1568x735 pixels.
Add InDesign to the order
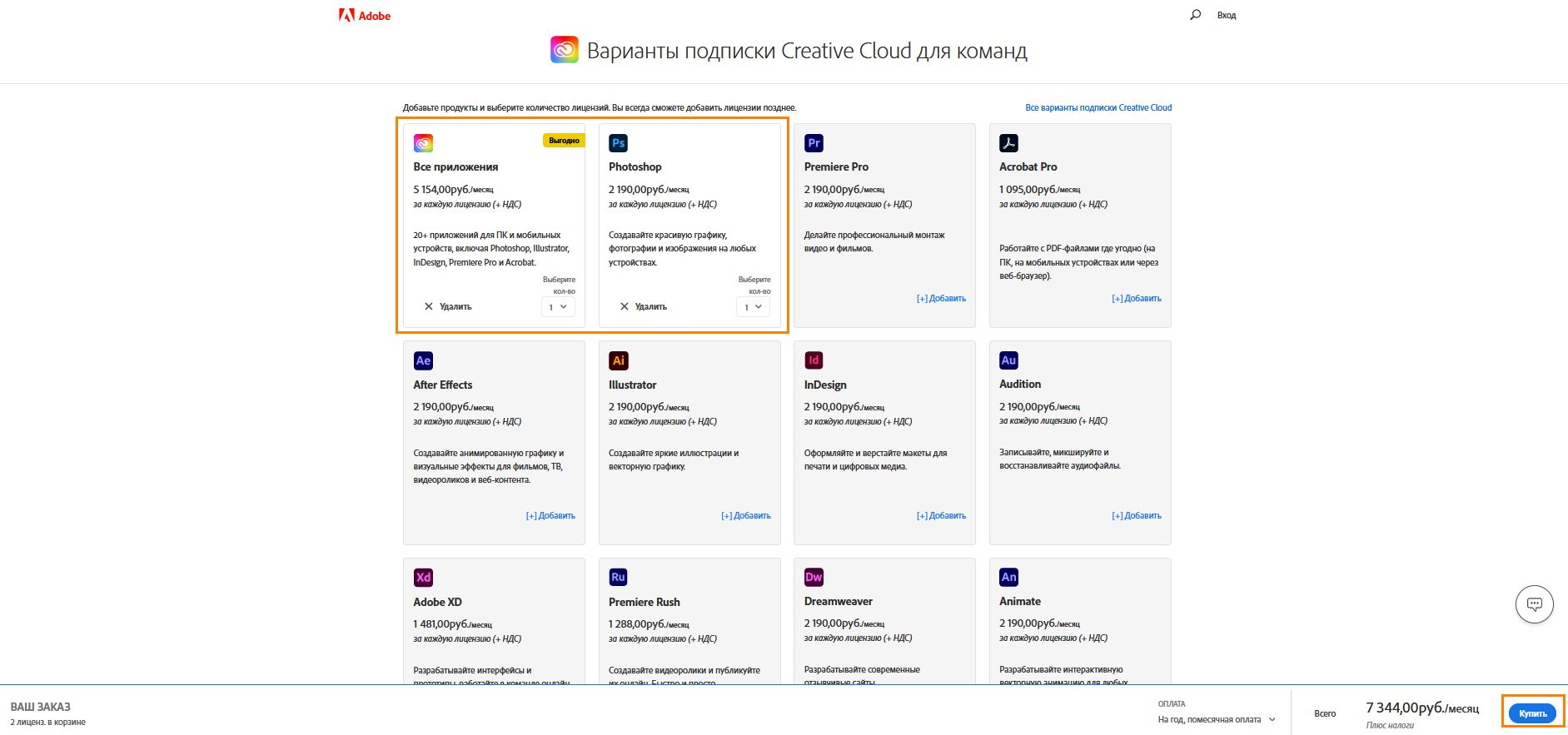click(x=941, y=515)
